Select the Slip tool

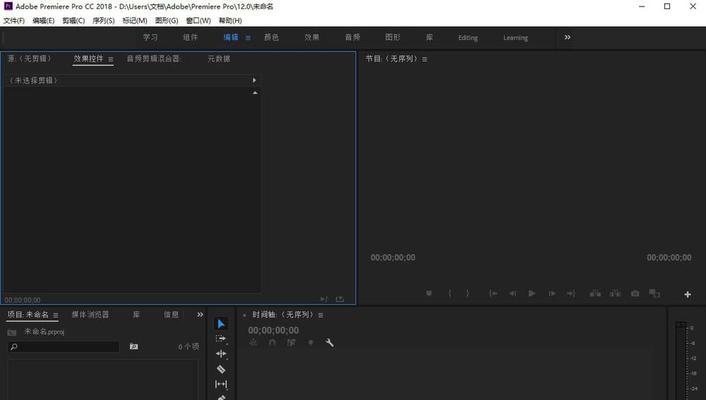pos(221,384)
